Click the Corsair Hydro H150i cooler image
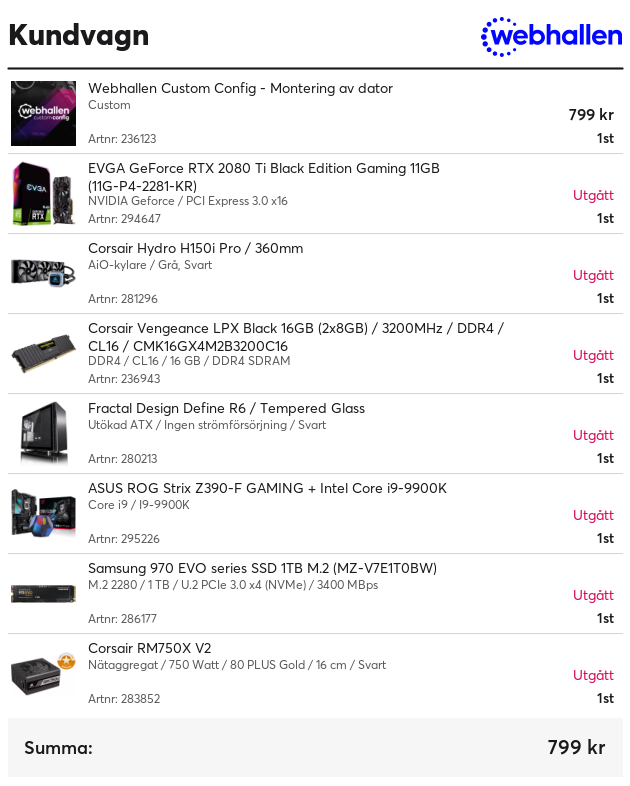 [x=44, y=273]
